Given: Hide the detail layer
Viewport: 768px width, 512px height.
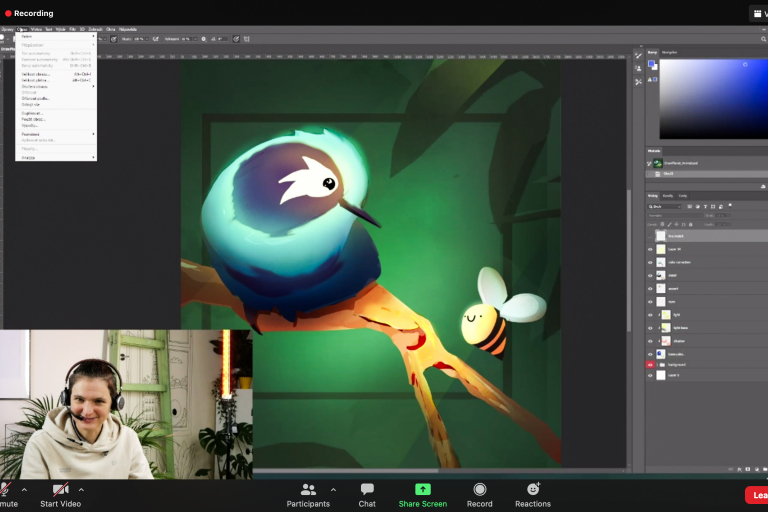Looking at the screenshot, I should click(x=650, y=275).
